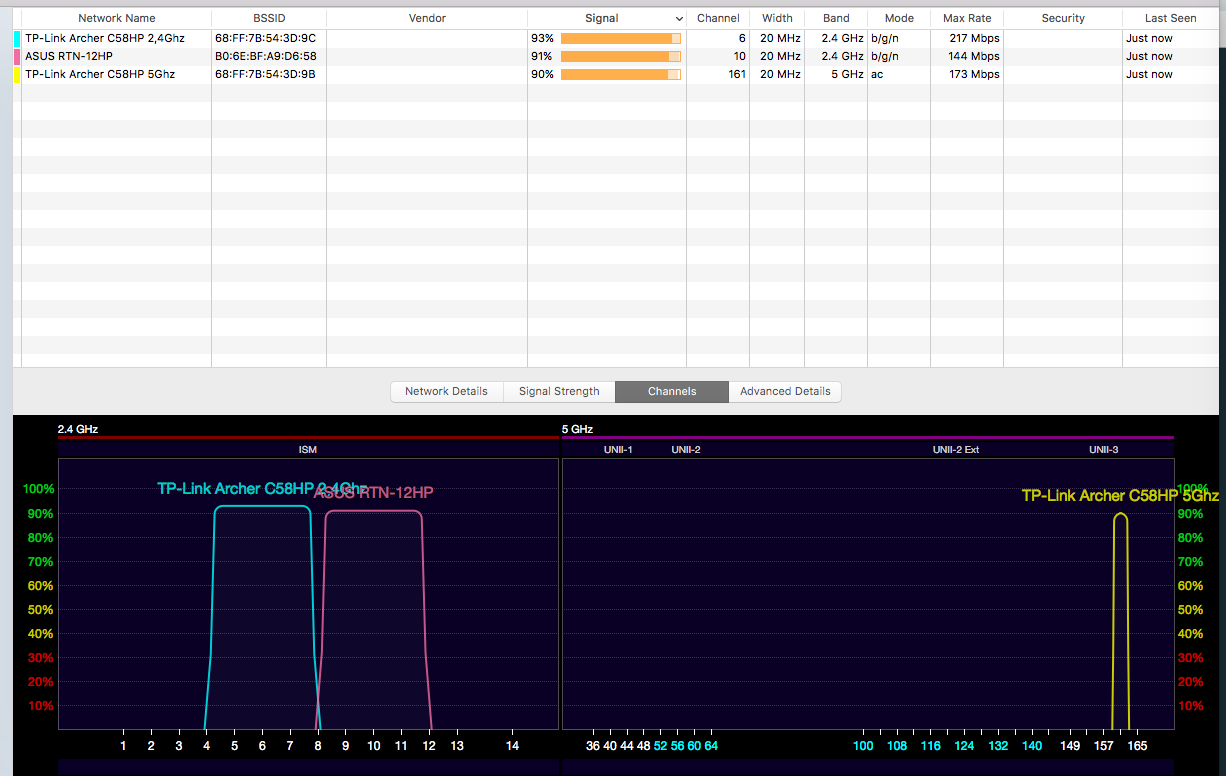Click the yellow TP-Link 5Ghz label in the 5 GHz graph
1226x776 pixels.
pos(1119,495)
